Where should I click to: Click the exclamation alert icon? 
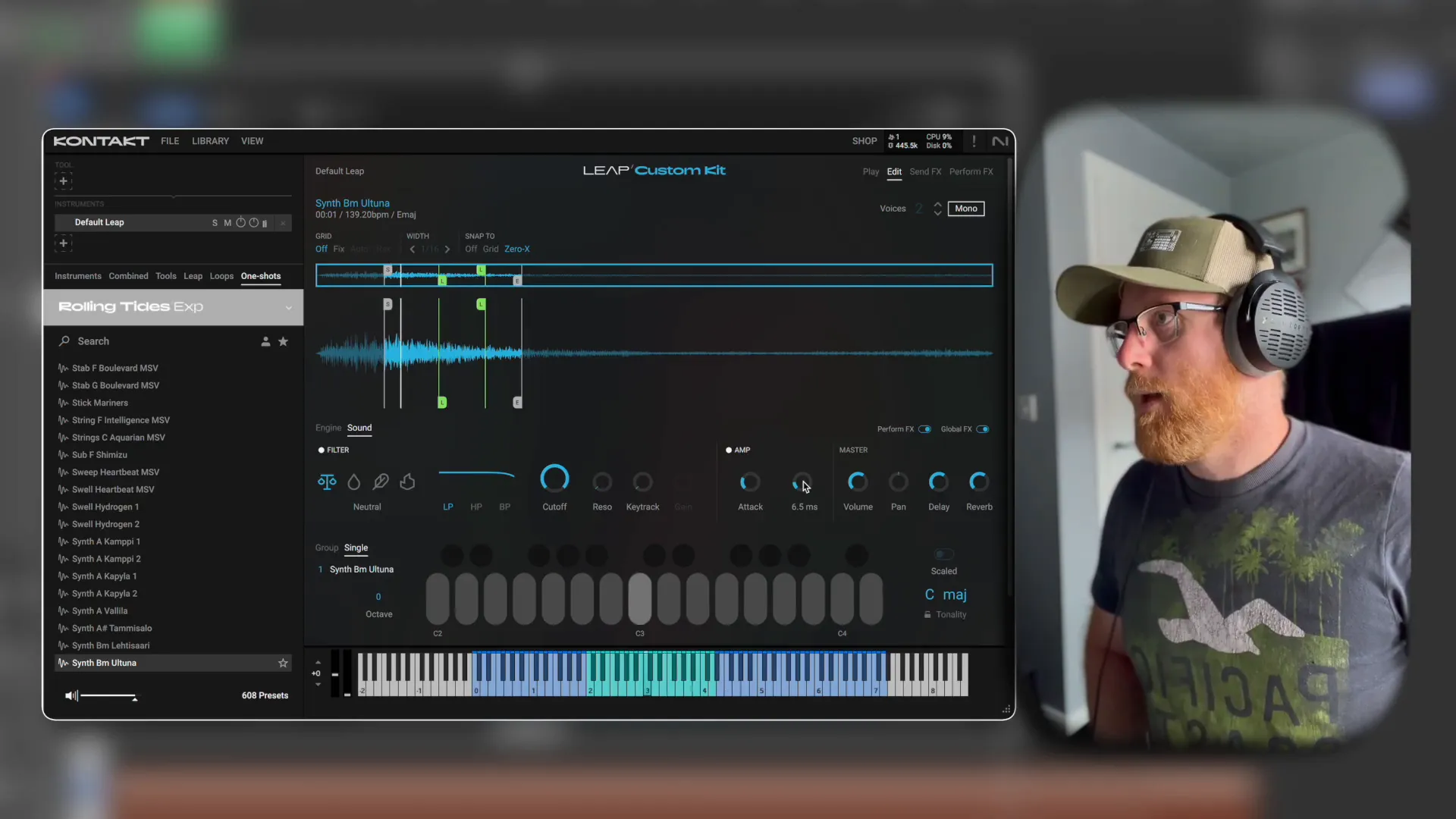(x=974, y=141)
